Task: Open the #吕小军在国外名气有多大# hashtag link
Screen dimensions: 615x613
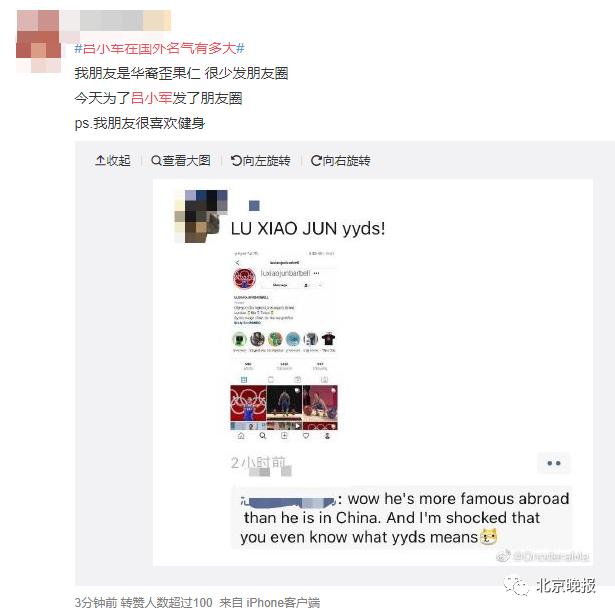Action: coord(159,48)
